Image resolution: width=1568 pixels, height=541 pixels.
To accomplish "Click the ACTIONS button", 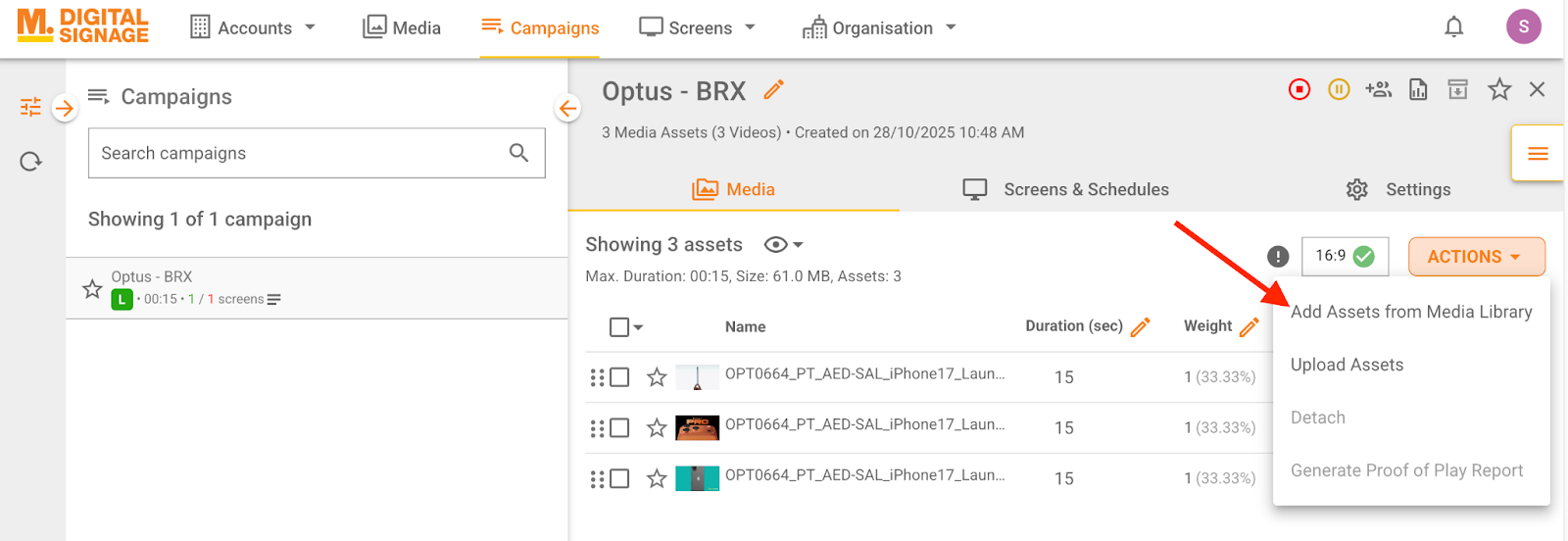I will click(x=1476, y=257).
